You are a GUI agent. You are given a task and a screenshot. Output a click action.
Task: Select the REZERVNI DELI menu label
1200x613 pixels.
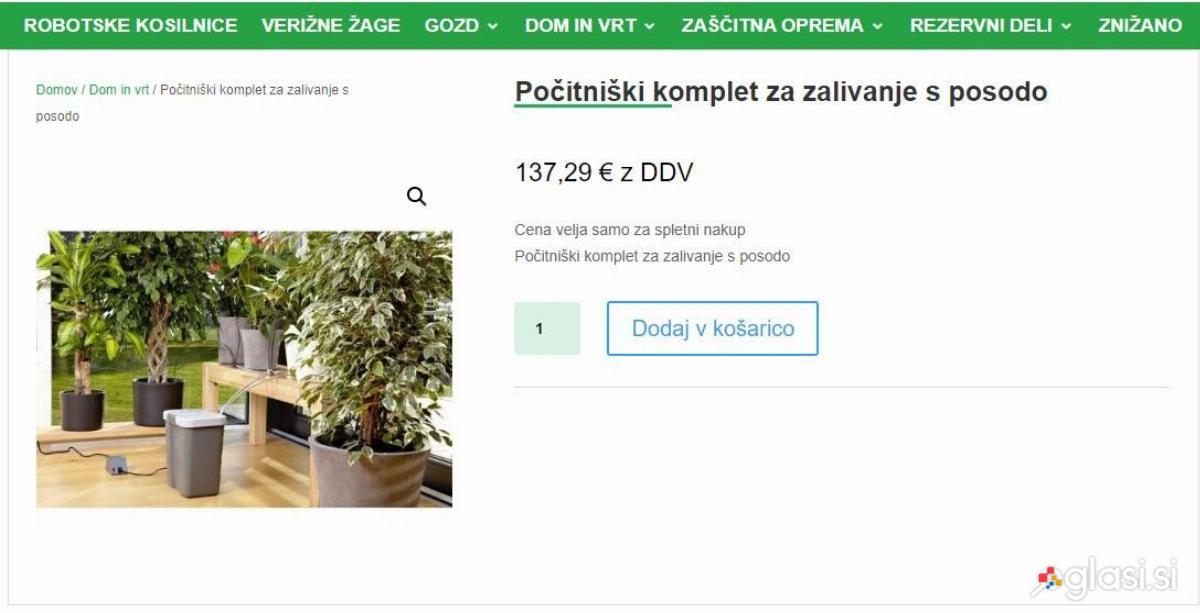(981, 26)
